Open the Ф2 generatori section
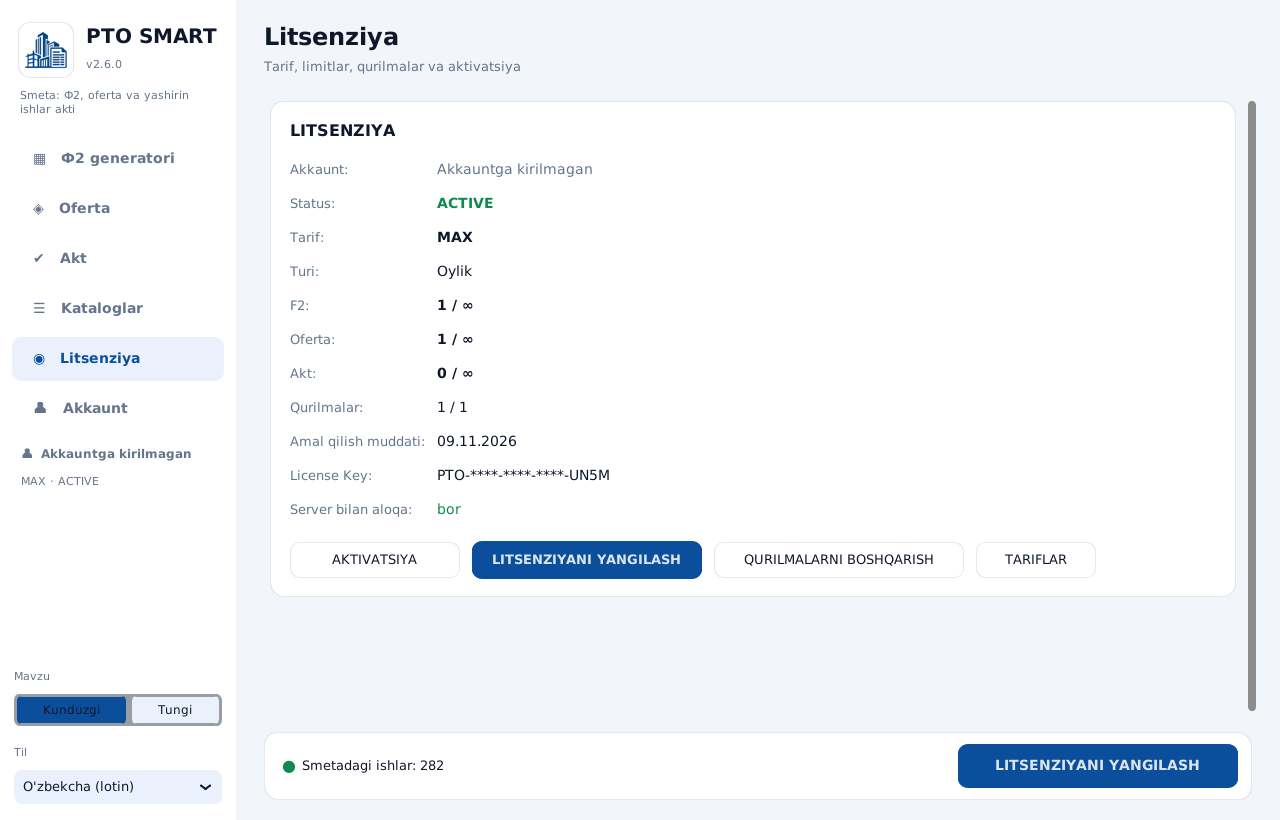 (118, 158)
